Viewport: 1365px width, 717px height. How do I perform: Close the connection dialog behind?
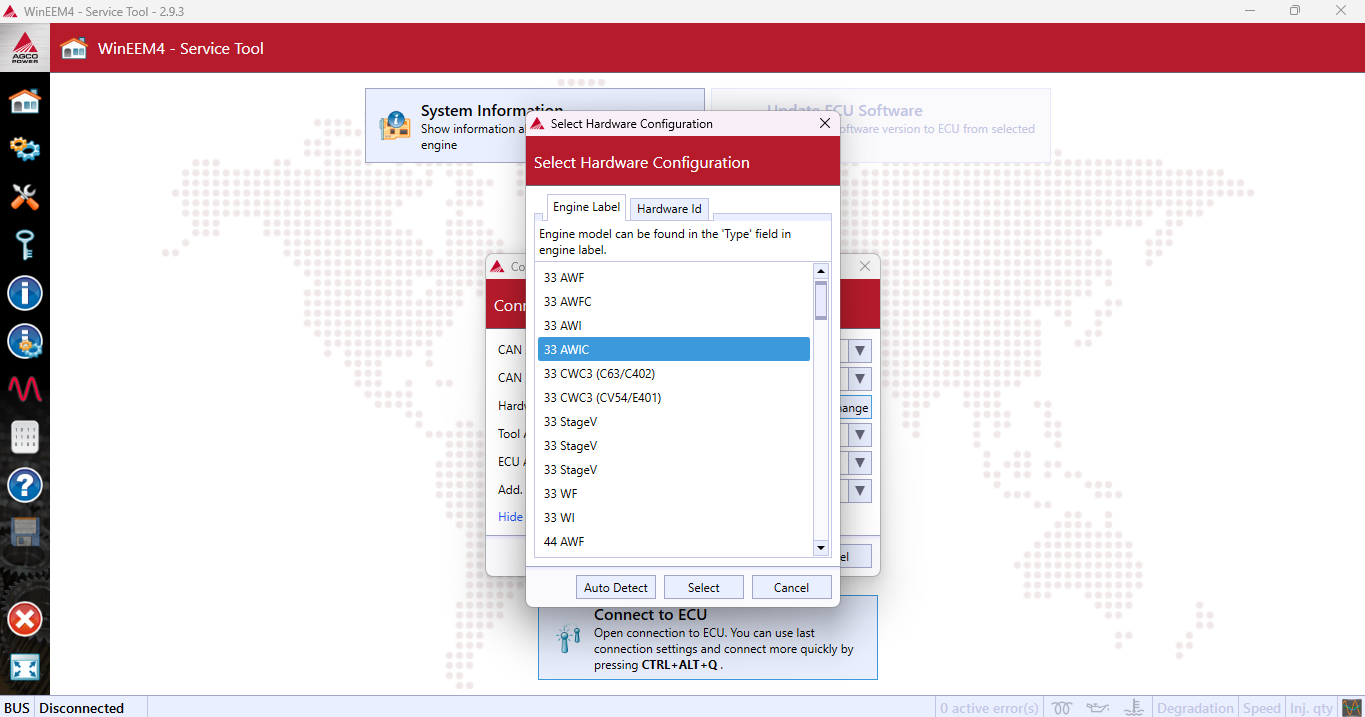[x=865, y=267]
